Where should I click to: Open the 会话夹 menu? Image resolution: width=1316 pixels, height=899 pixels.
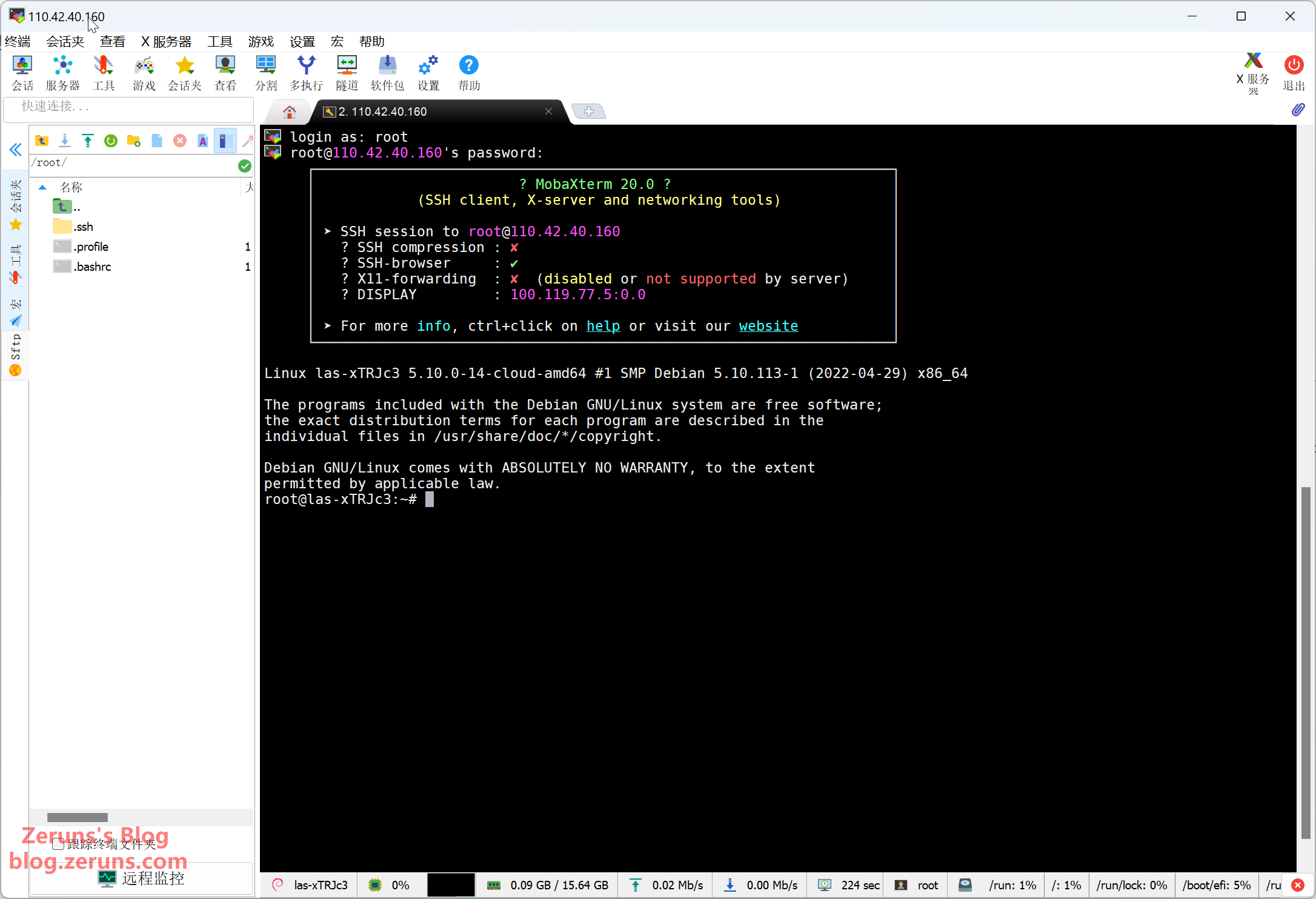[x=65, y=42]
